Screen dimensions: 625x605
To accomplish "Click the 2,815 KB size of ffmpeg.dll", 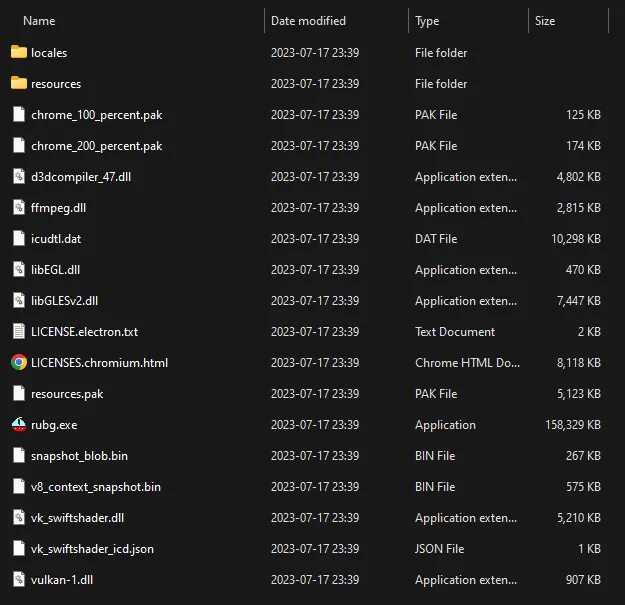I will (x=578, y=208).
